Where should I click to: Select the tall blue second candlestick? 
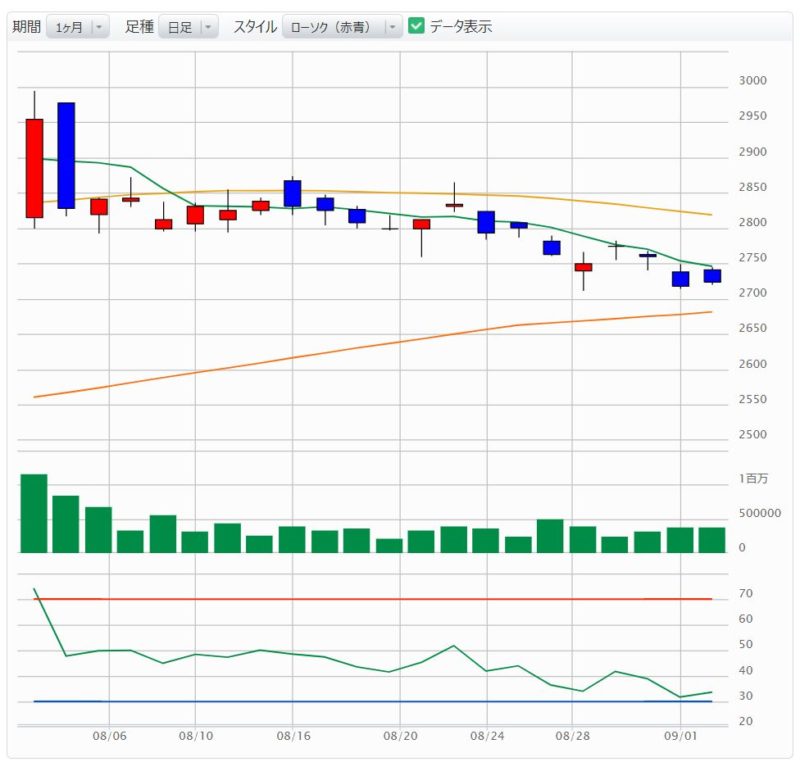coord(66,155)
